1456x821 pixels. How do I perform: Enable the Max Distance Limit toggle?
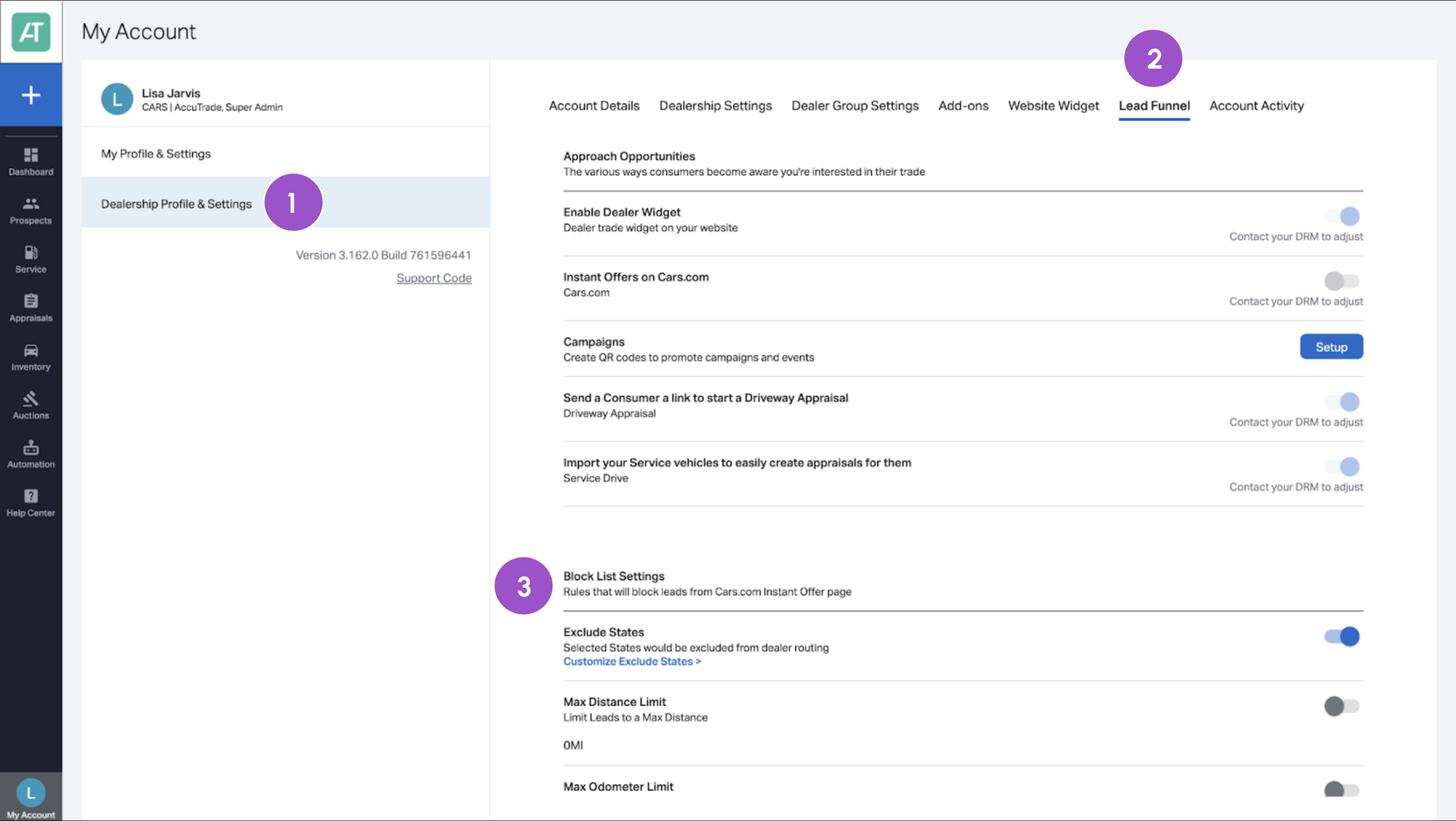click(x=1342, y=706)
